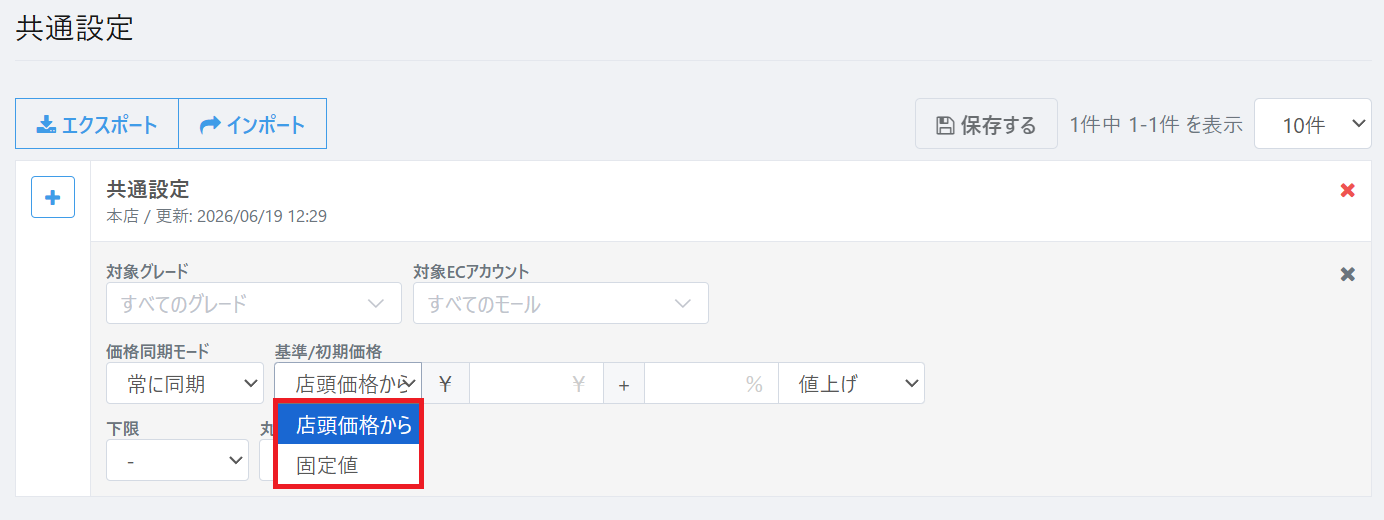The width and height of the screenshot is (1384, 520).
Task: Click the 基準/初期価格 select box
Action: click(x=348, y=383)
